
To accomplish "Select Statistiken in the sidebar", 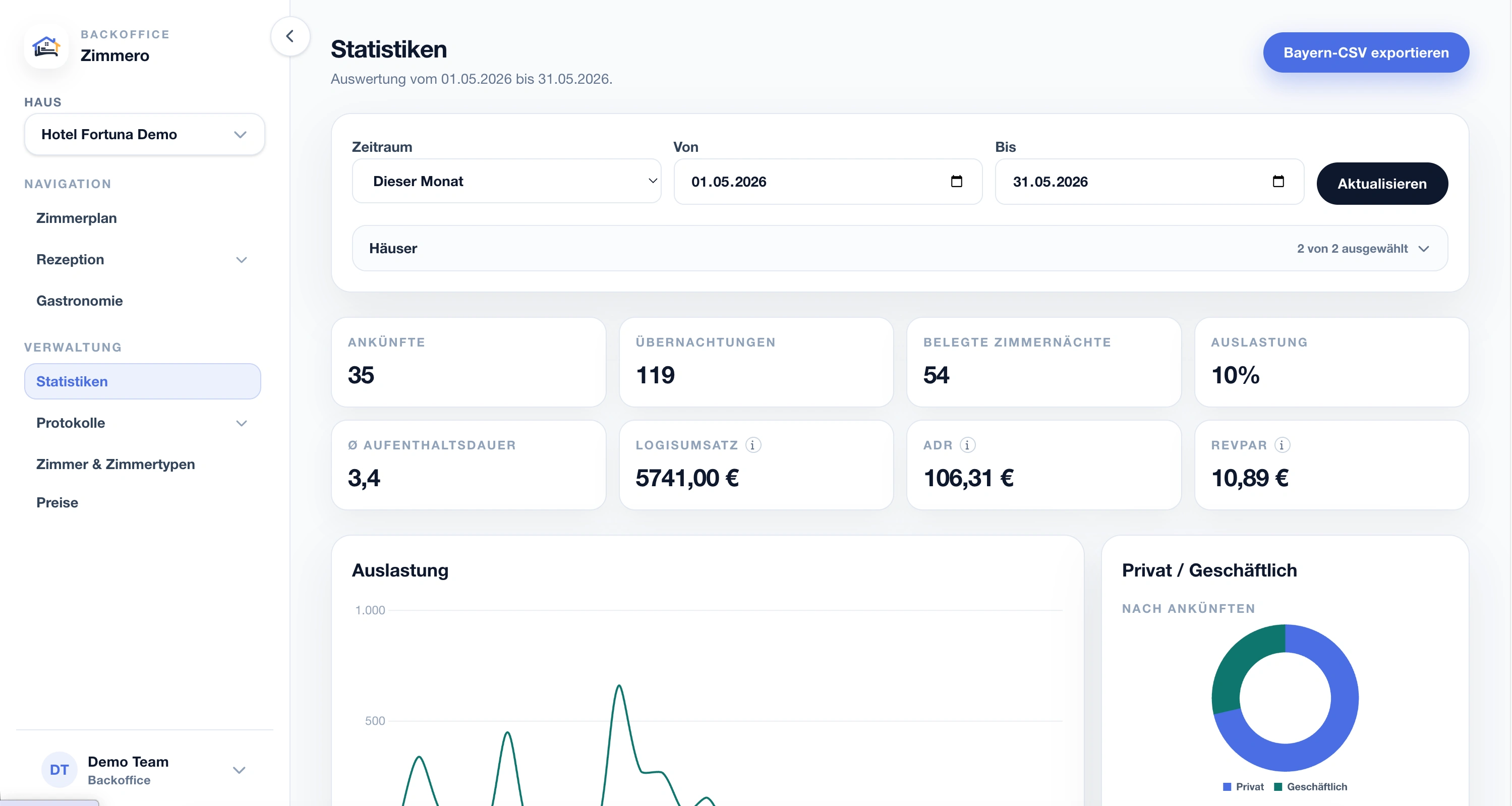I will coord(143,382).
